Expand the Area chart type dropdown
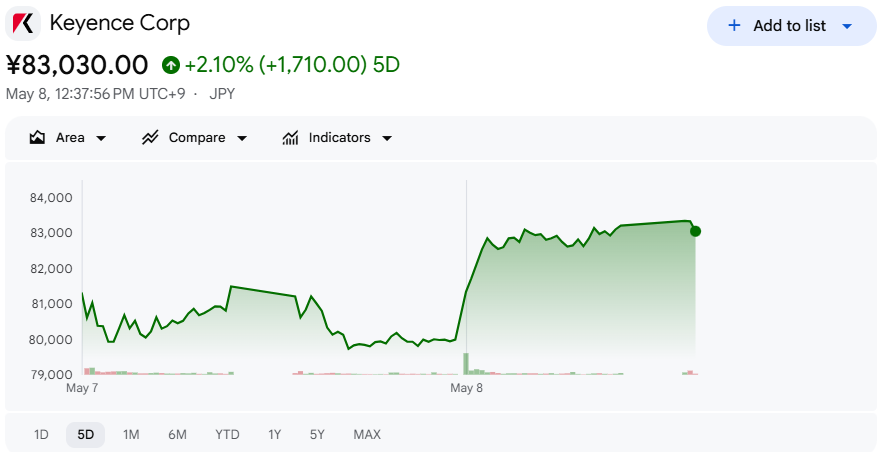Screen dimensions: 887x452 point(101,138)
